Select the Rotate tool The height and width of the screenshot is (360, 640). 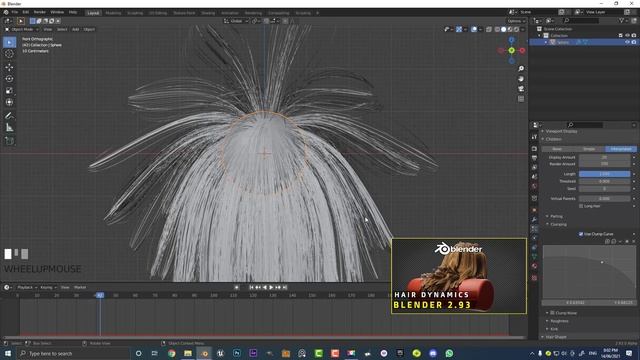pos(9,79)
